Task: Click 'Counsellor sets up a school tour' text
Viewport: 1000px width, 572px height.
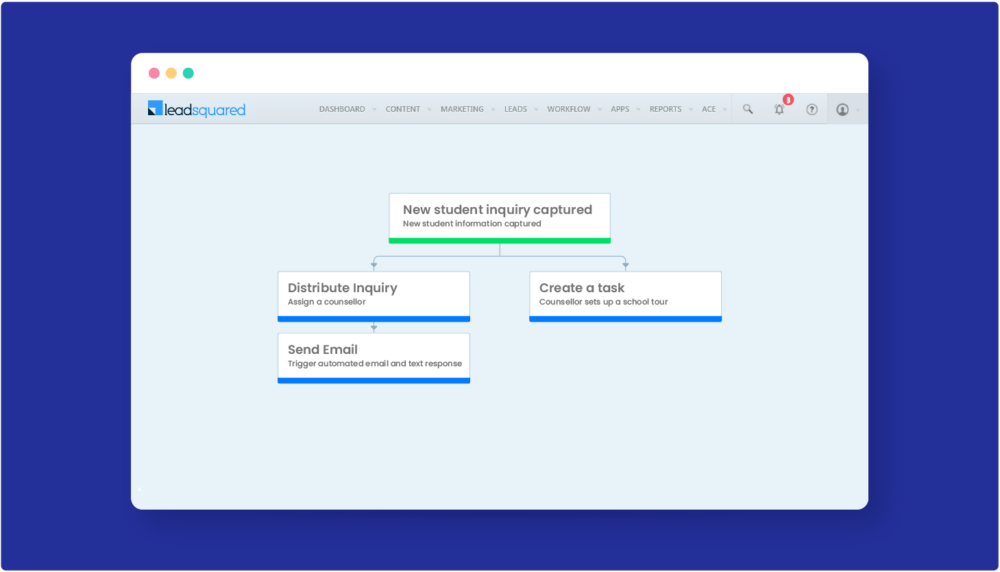Action: click(x=603, y=302)
